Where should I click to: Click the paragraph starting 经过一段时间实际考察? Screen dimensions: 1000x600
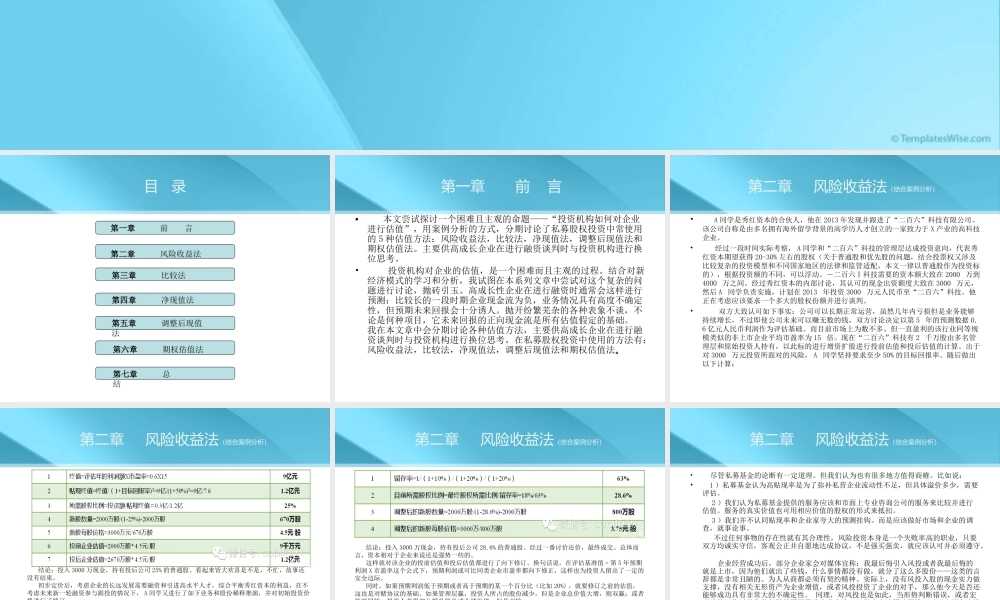point(841,274)
